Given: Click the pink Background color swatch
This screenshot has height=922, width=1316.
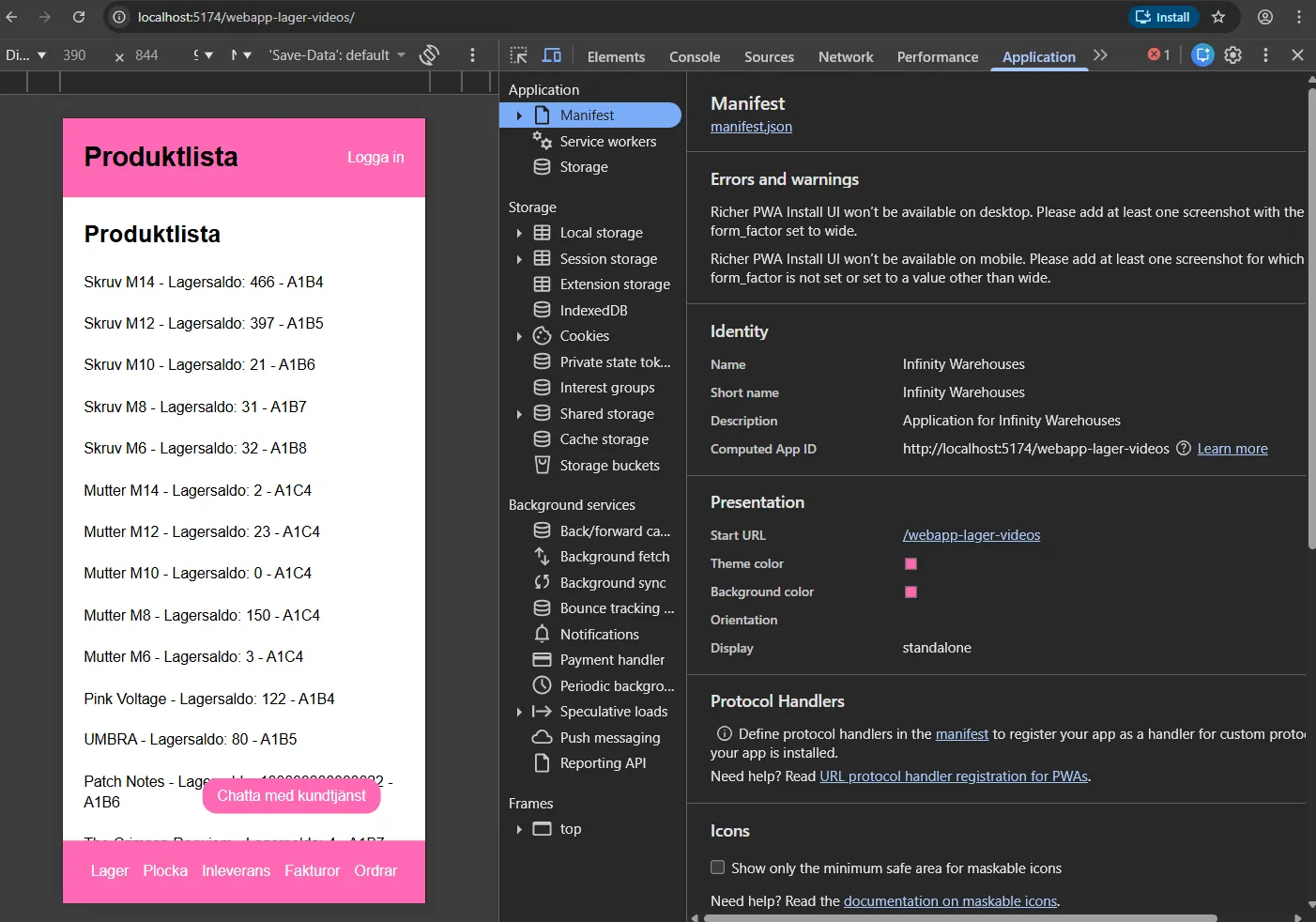Looking at the screenshot, I should pos(910,592).
